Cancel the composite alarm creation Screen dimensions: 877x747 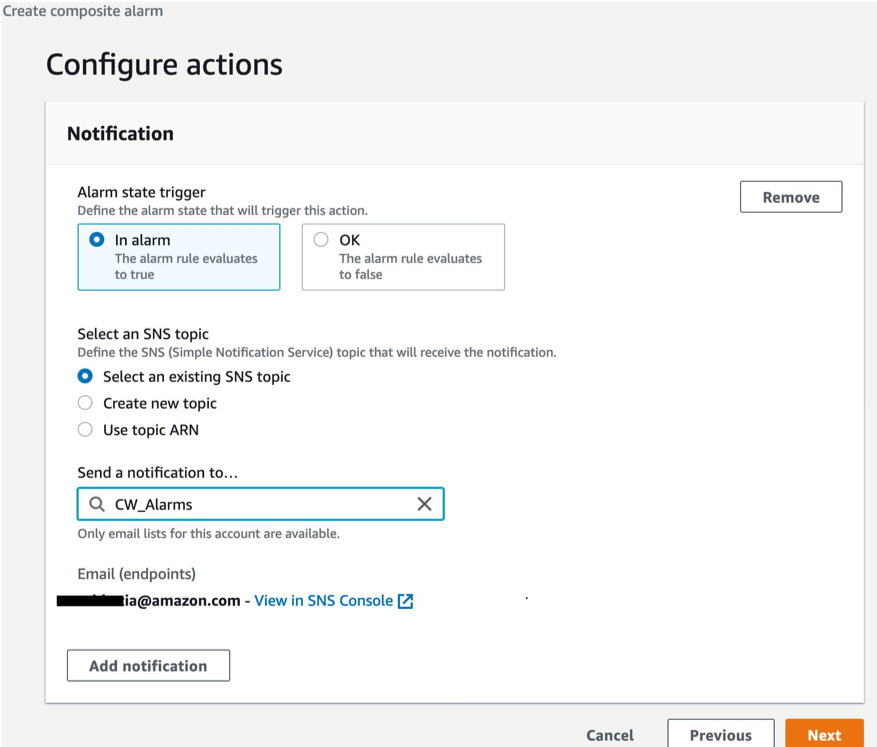pyautogui.click(x=609, y=735)
